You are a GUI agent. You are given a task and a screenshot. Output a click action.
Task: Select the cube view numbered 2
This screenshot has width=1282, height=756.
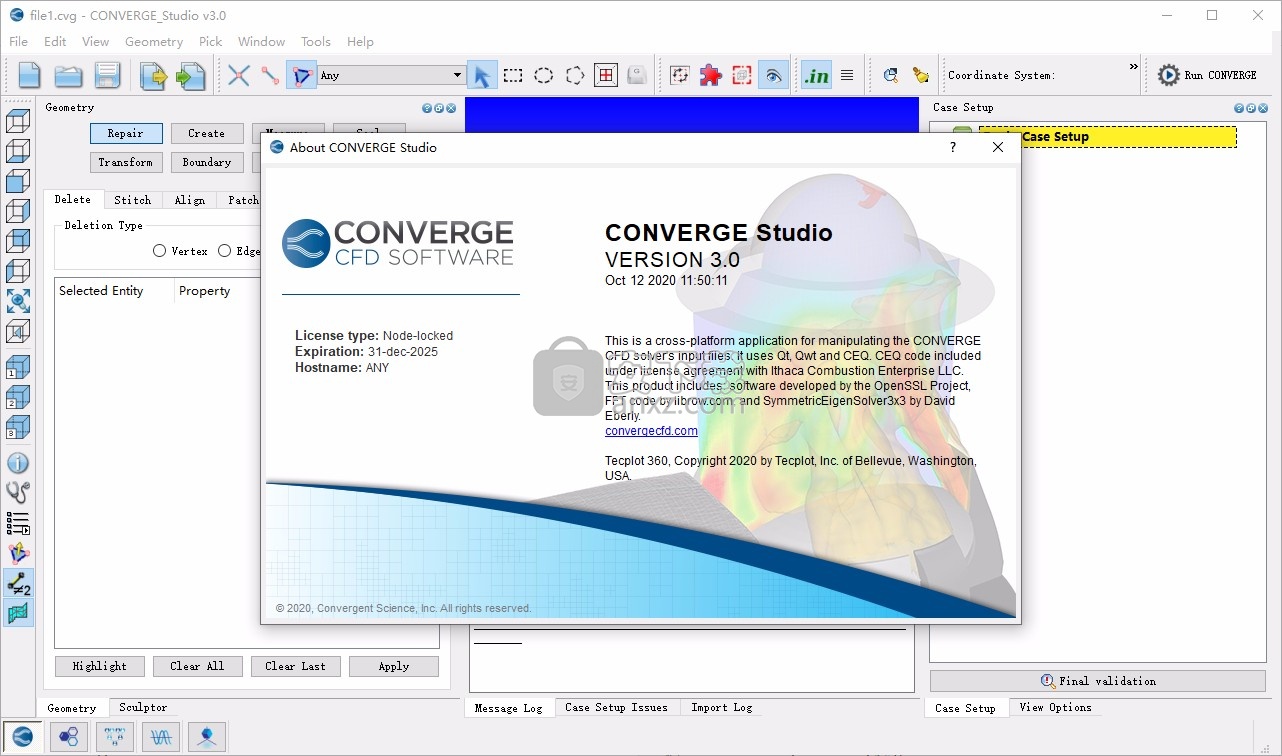(x=18, y=397)
